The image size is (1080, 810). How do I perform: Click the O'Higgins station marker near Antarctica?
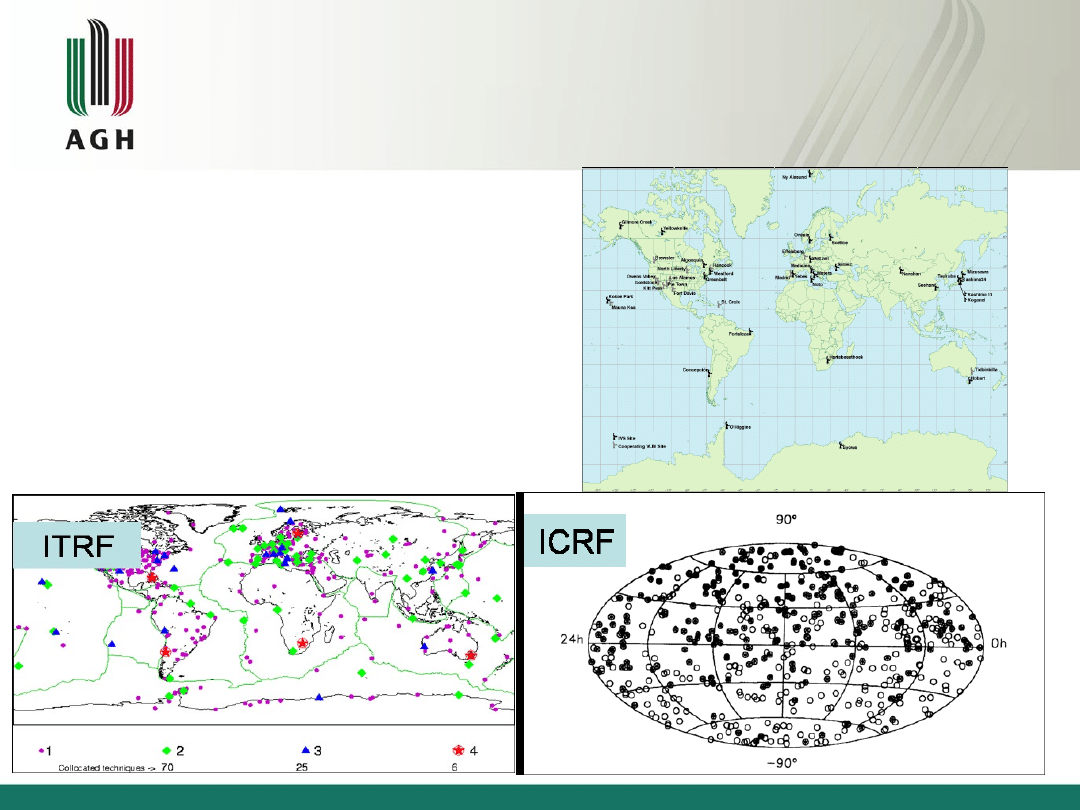click(x=727, y=425)
